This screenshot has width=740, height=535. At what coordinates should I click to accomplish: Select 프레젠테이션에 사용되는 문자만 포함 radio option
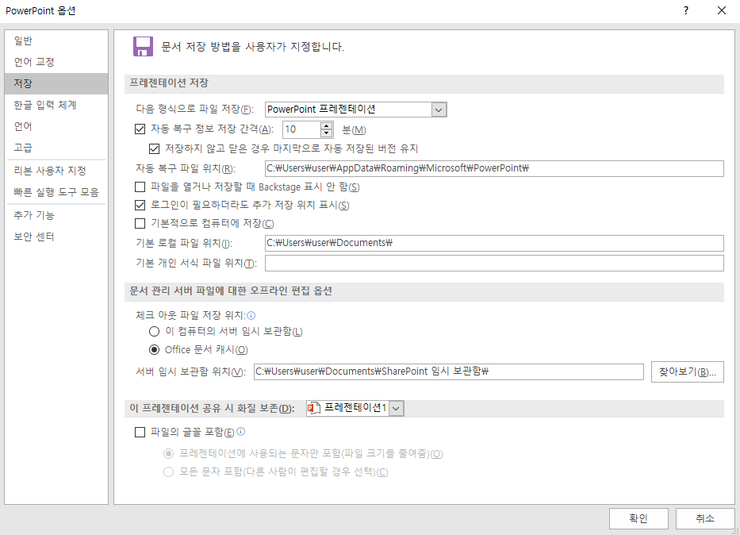click(168, 454)
